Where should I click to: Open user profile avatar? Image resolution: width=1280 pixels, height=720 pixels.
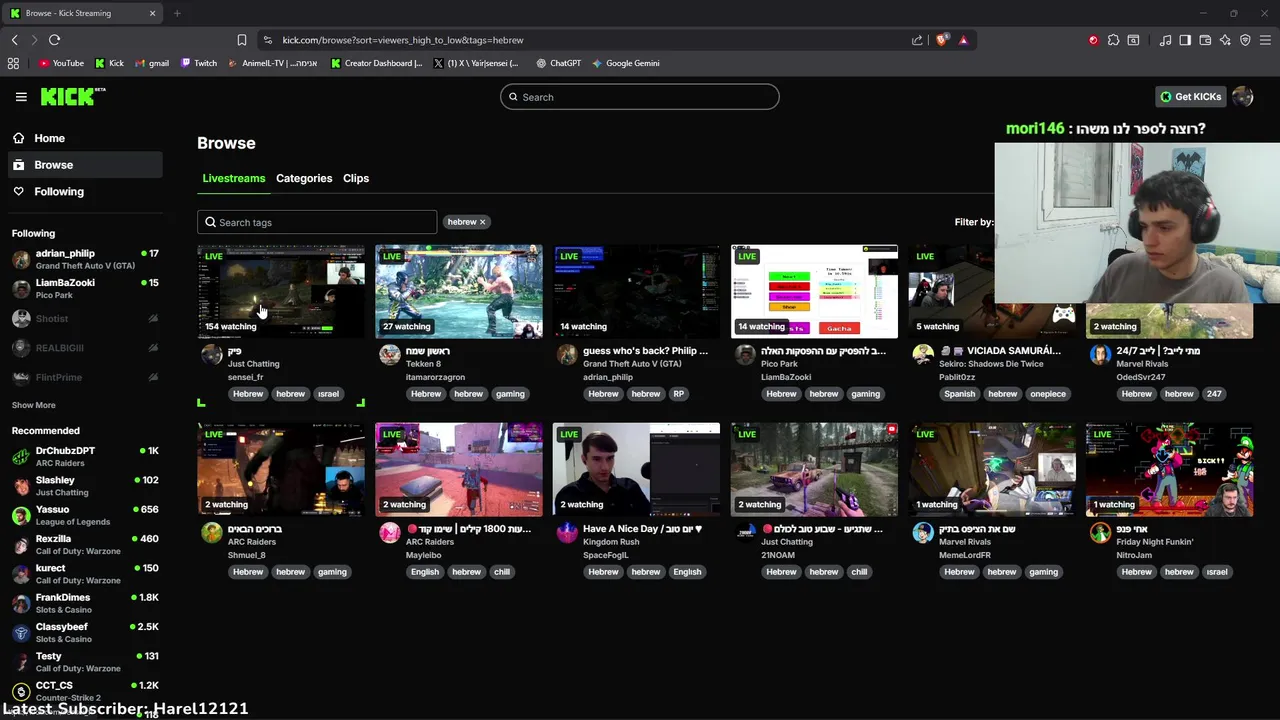click(1243, 97)
